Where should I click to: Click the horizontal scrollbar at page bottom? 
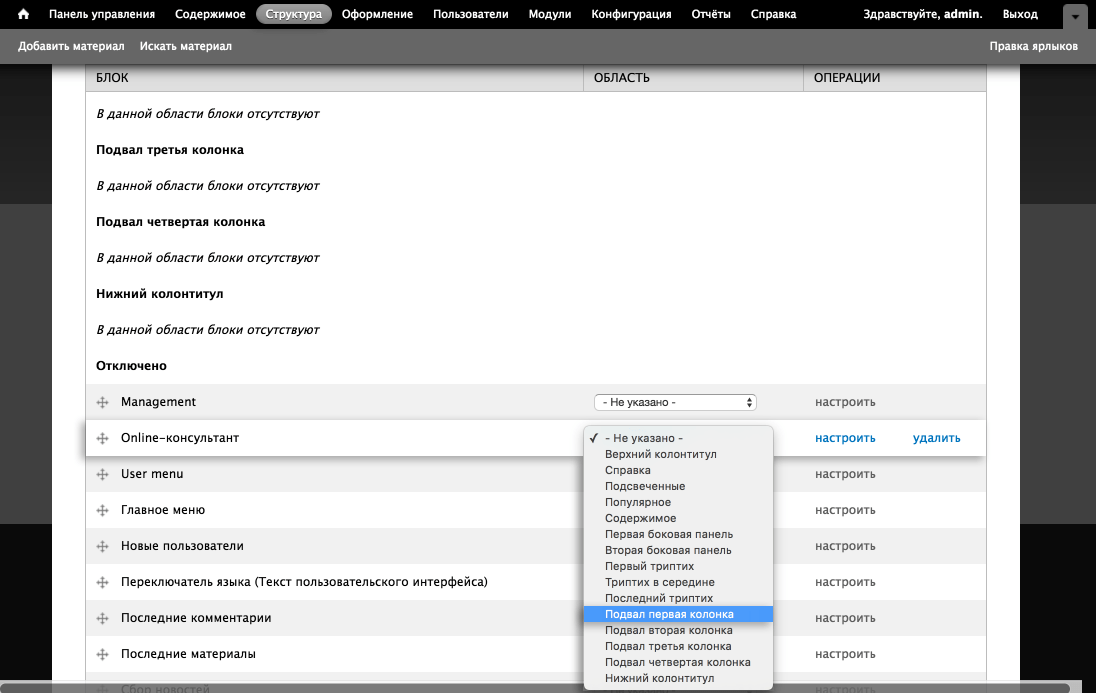[x=535, y=688]
